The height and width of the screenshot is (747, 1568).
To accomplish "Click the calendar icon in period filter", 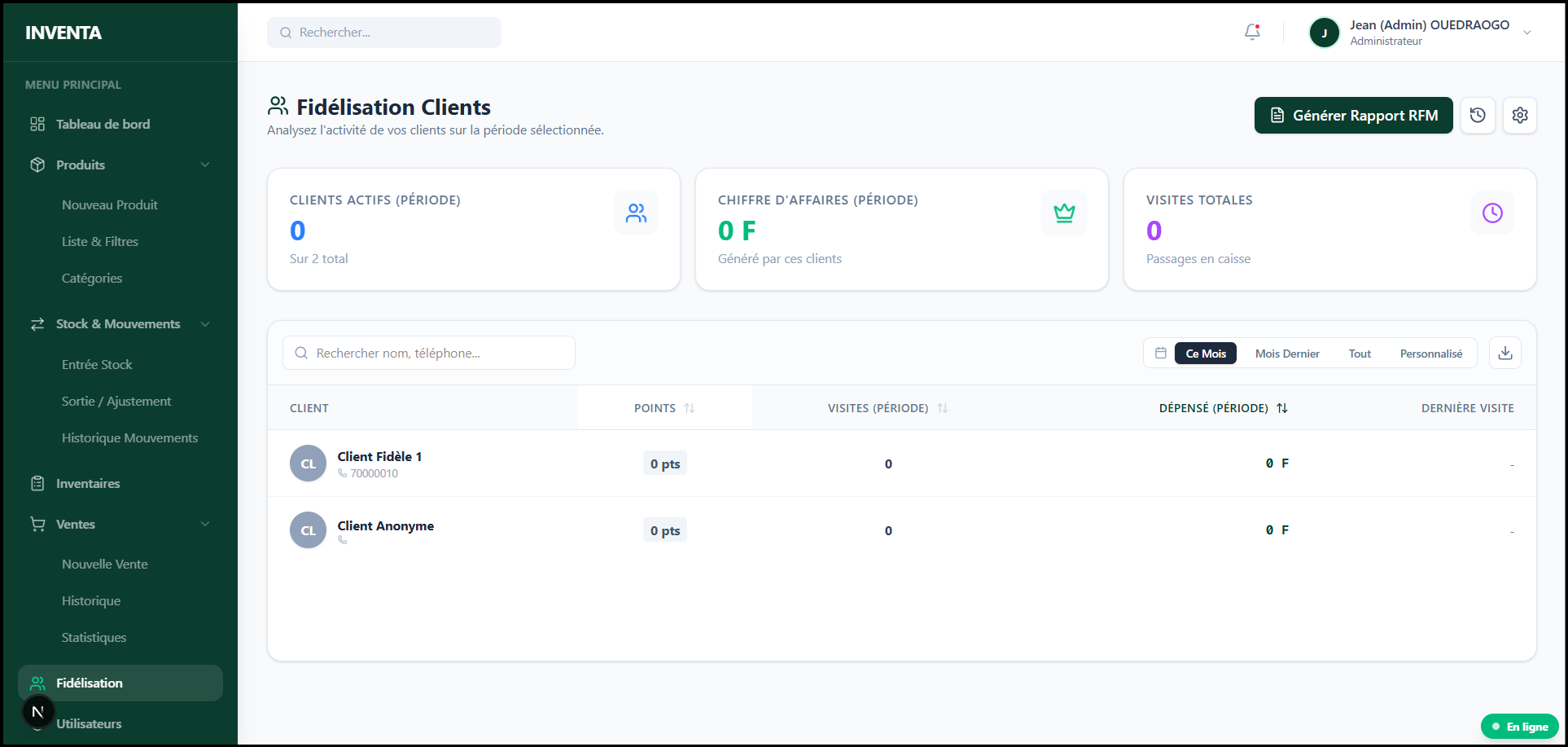I will [1161, 353].
